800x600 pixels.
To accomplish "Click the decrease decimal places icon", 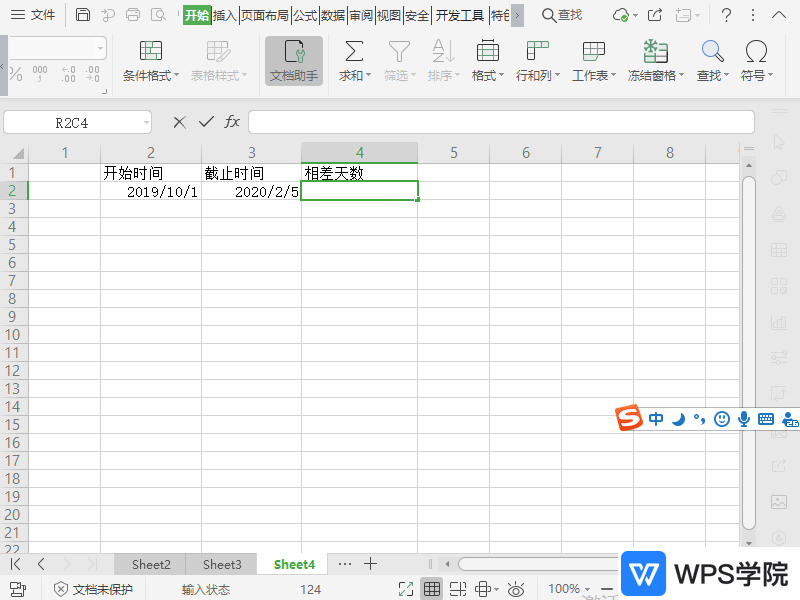I will pyautogui.click(x=92, y=74).
